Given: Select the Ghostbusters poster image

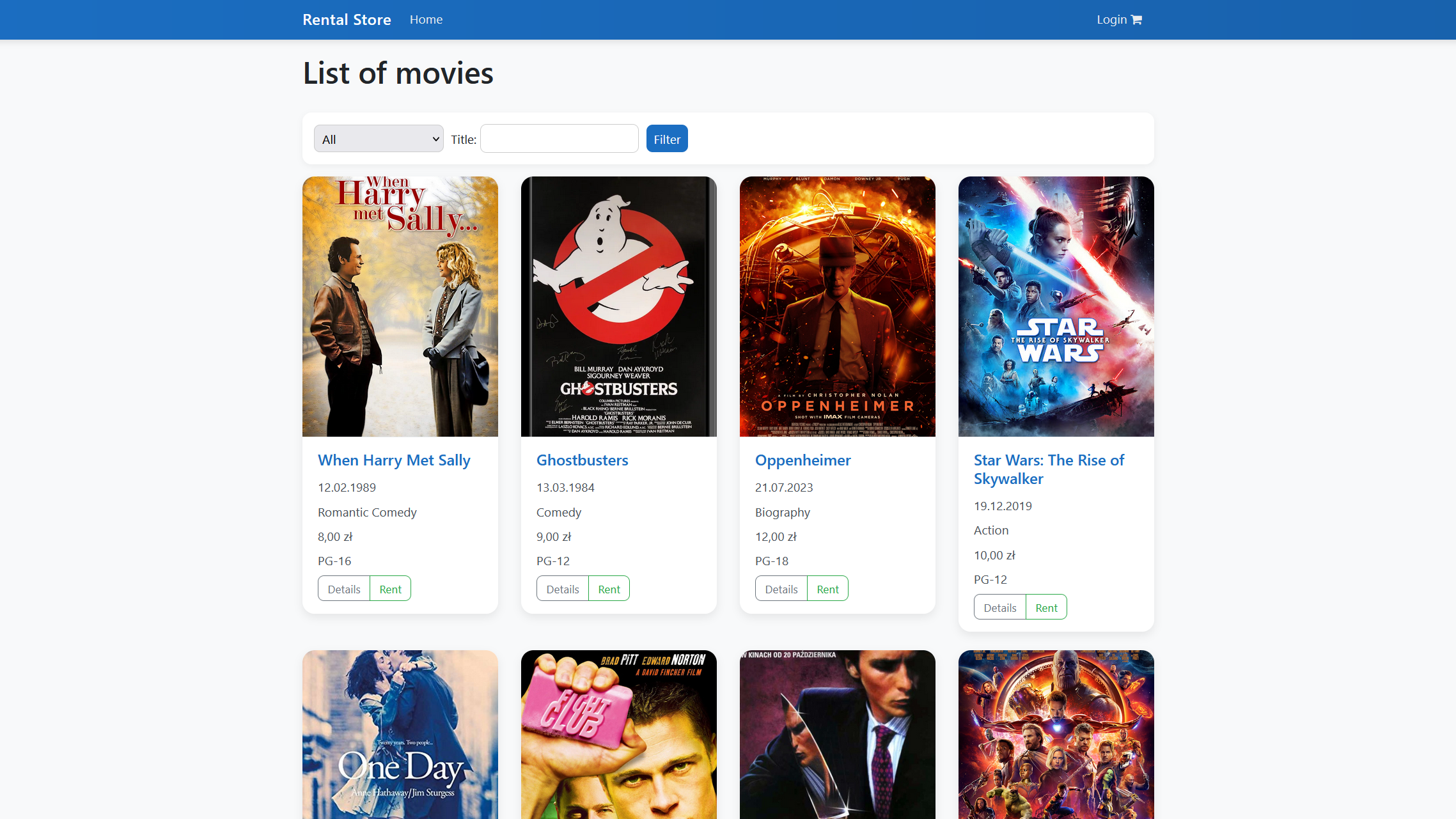Looking at the screenshot, I should 619,306.
